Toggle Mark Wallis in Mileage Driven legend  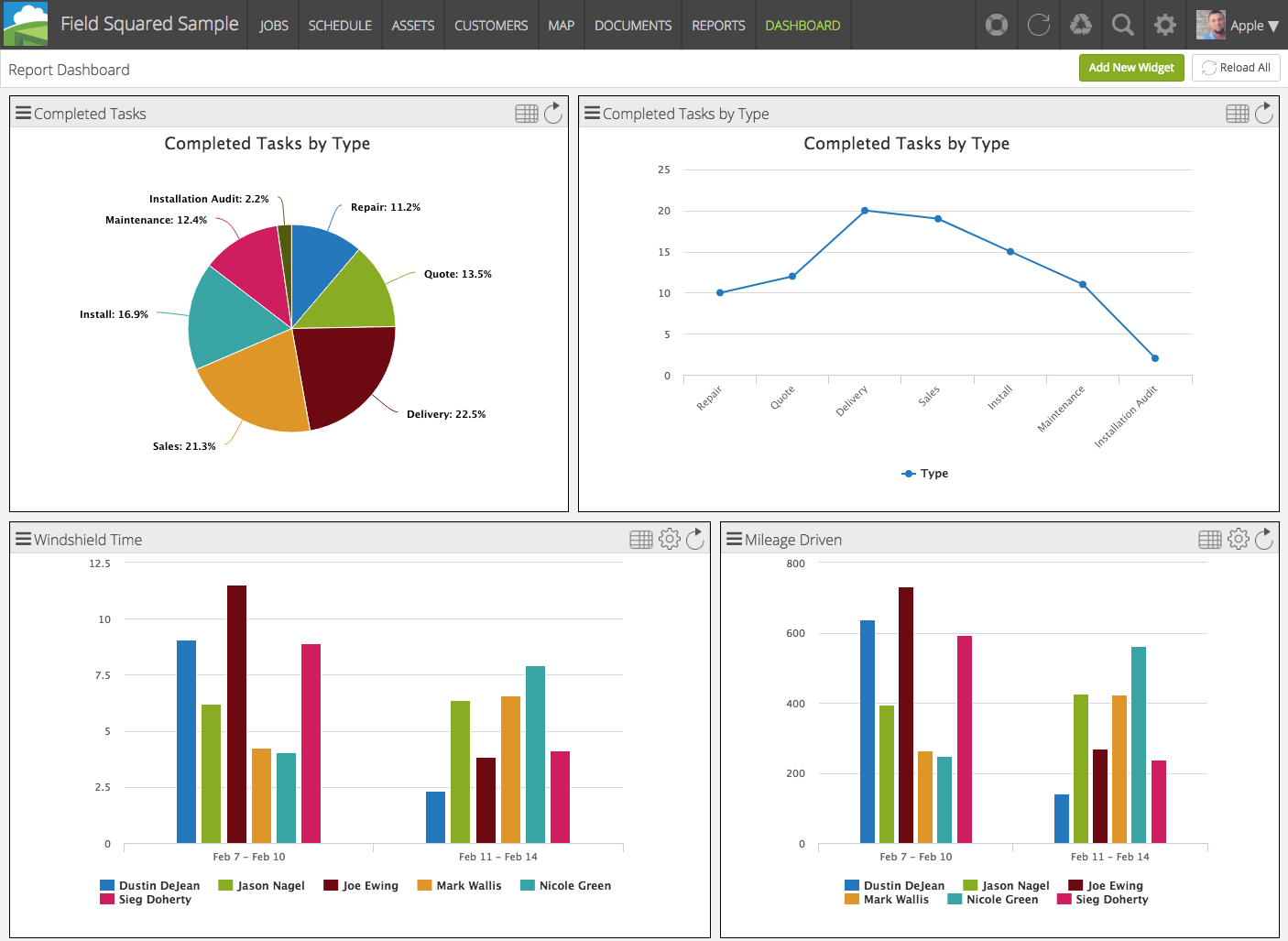click(887, 899)
